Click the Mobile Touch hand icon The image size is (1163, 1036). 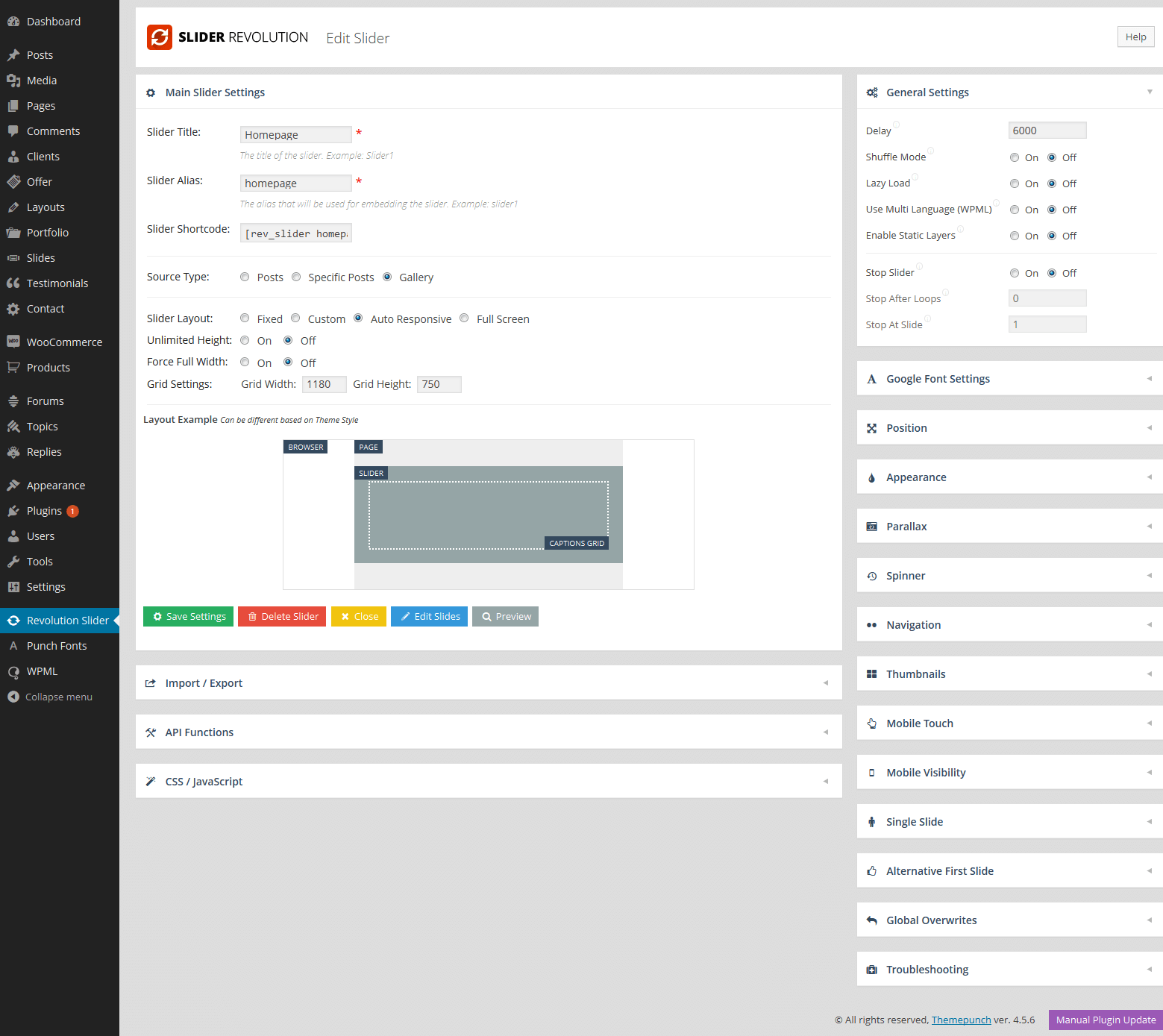click(871, 723)
